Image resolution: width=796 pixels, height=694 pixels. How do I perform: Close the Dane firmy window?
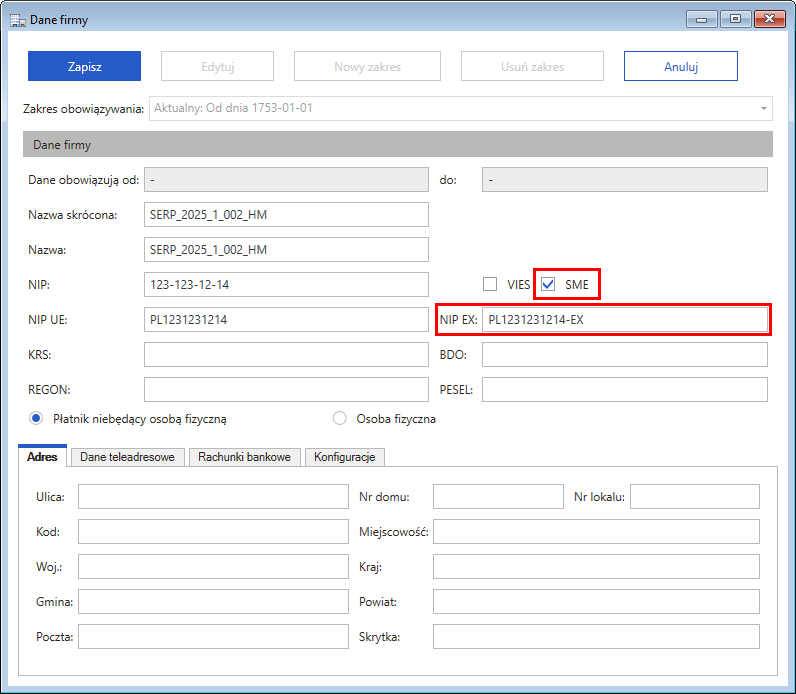[770, 19]
